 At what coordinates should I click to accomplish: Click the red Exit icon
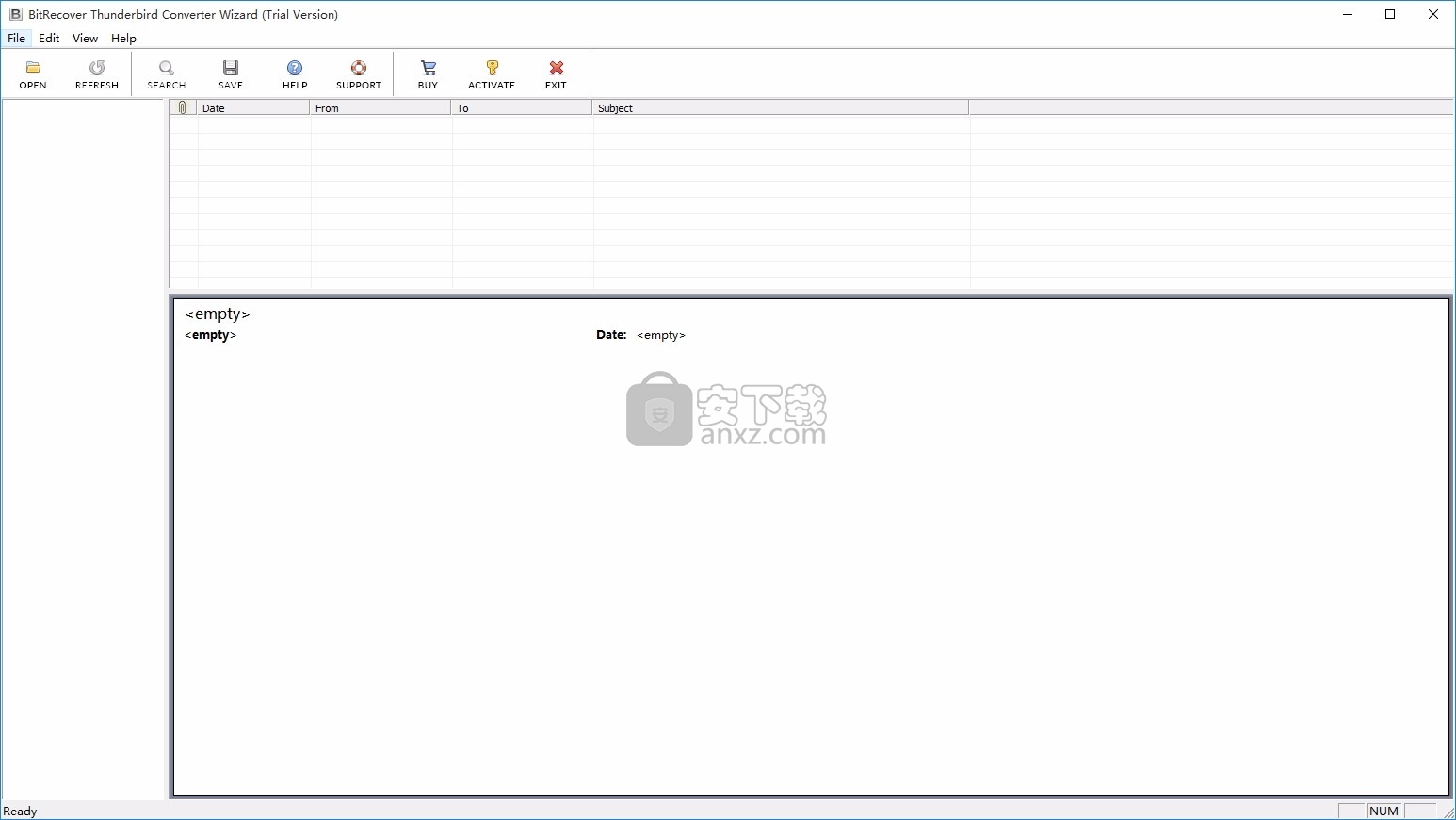(557, 69)
